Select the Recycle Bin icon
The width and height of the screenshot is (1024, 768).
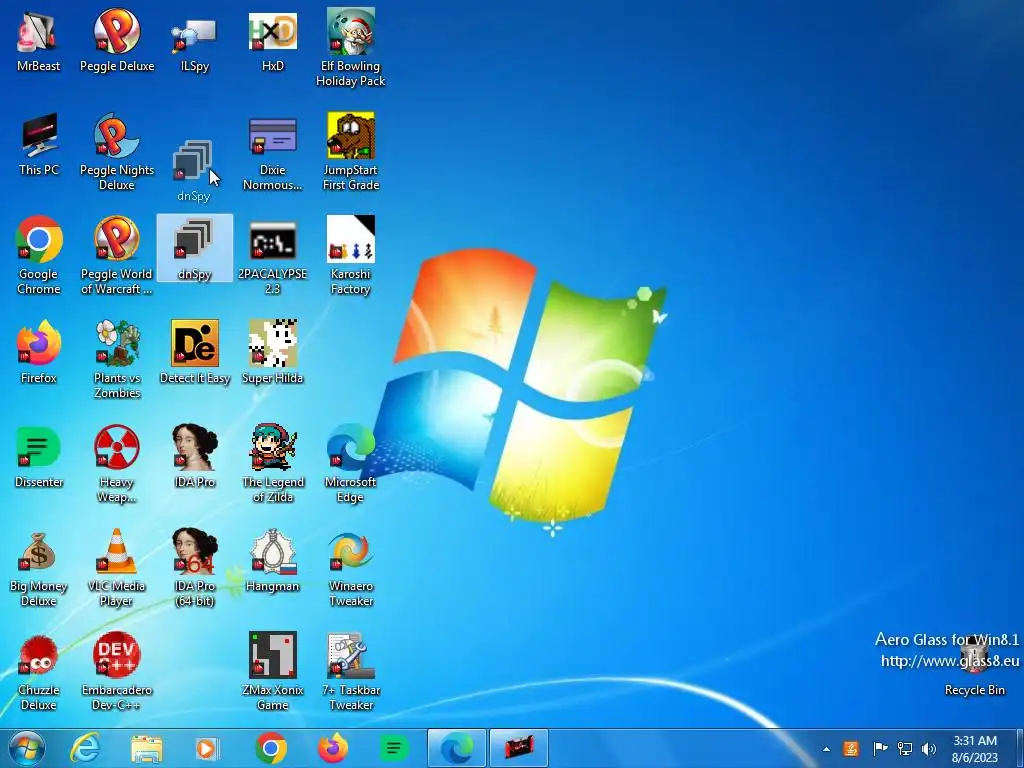point(974,665)
